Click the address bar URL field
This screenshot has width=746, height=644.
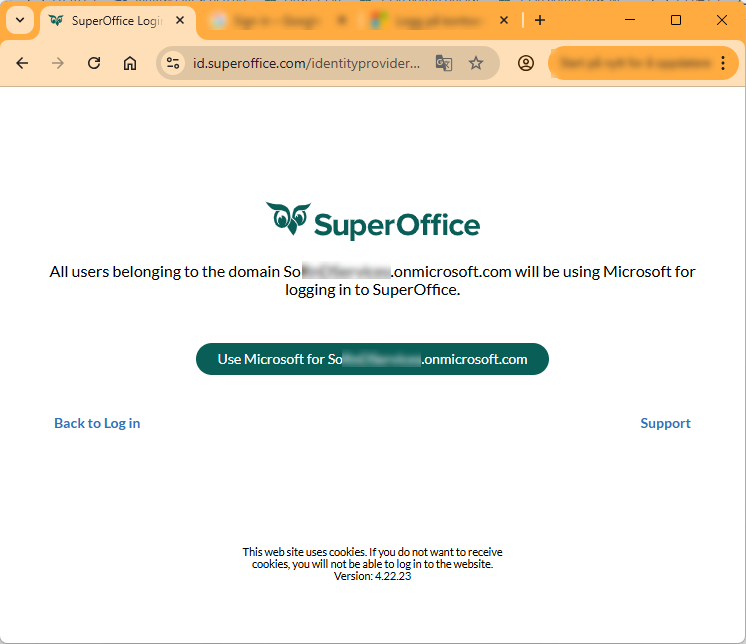tap(306, 63)
